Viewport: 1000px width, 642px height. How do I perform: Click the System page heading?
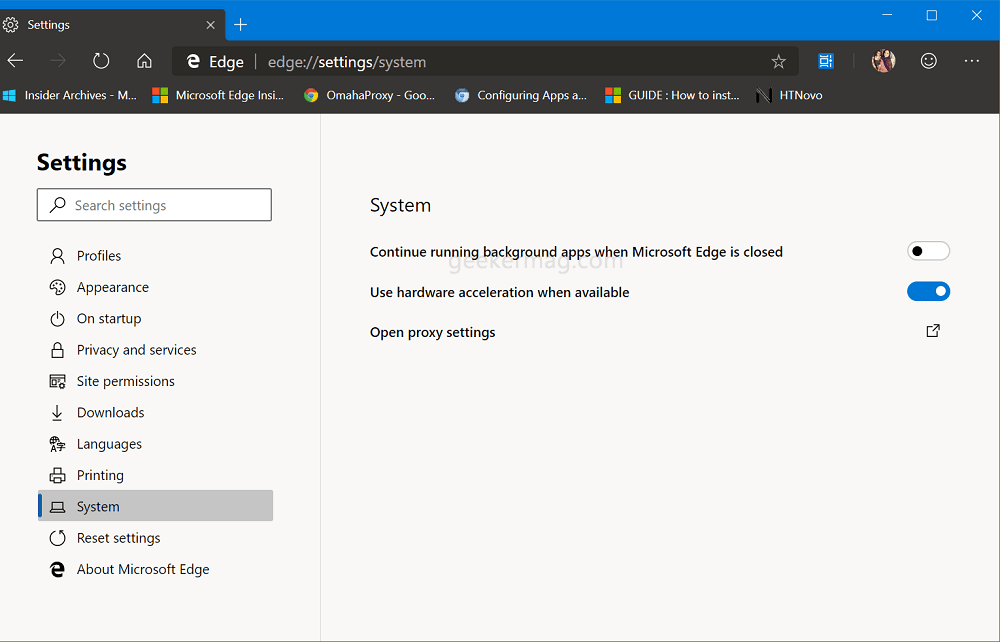click(401, 205)
